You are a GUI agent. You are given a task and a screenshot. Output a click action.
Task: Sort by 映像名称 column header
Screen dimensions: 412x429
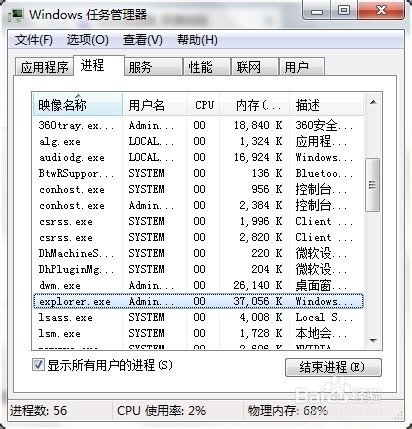[78, 105]
